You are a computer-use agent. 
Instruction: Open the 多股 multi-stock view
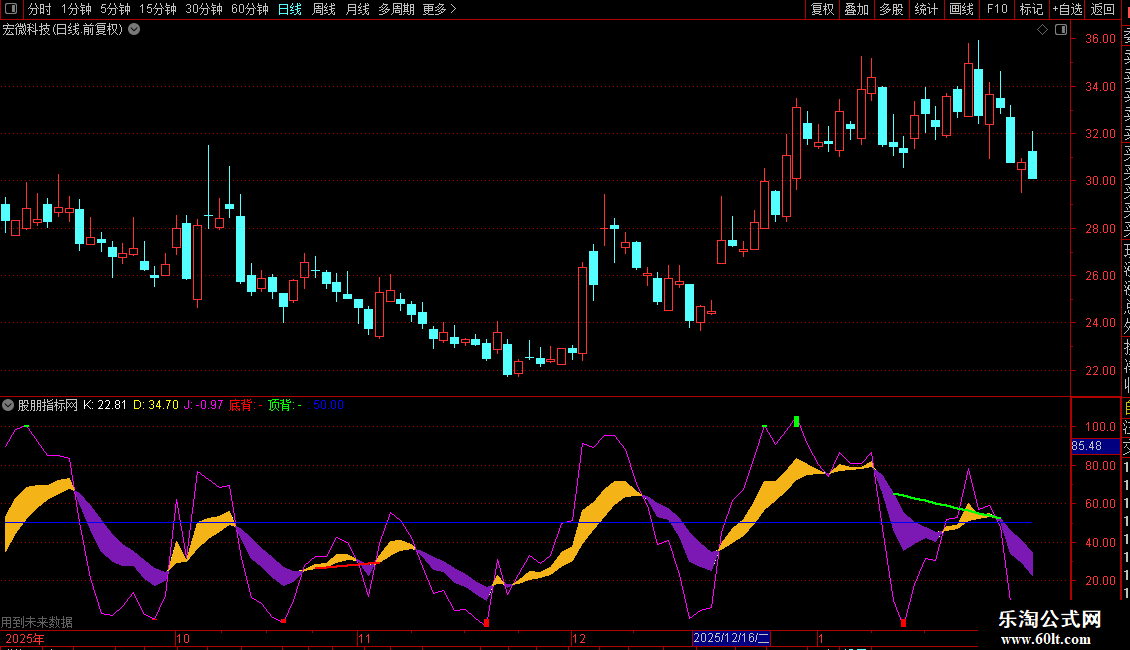[891, 9]
